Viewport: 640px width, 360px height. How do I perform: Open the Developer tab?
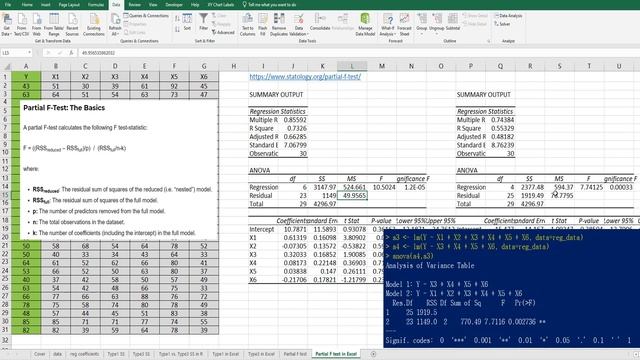coord(174,4)
